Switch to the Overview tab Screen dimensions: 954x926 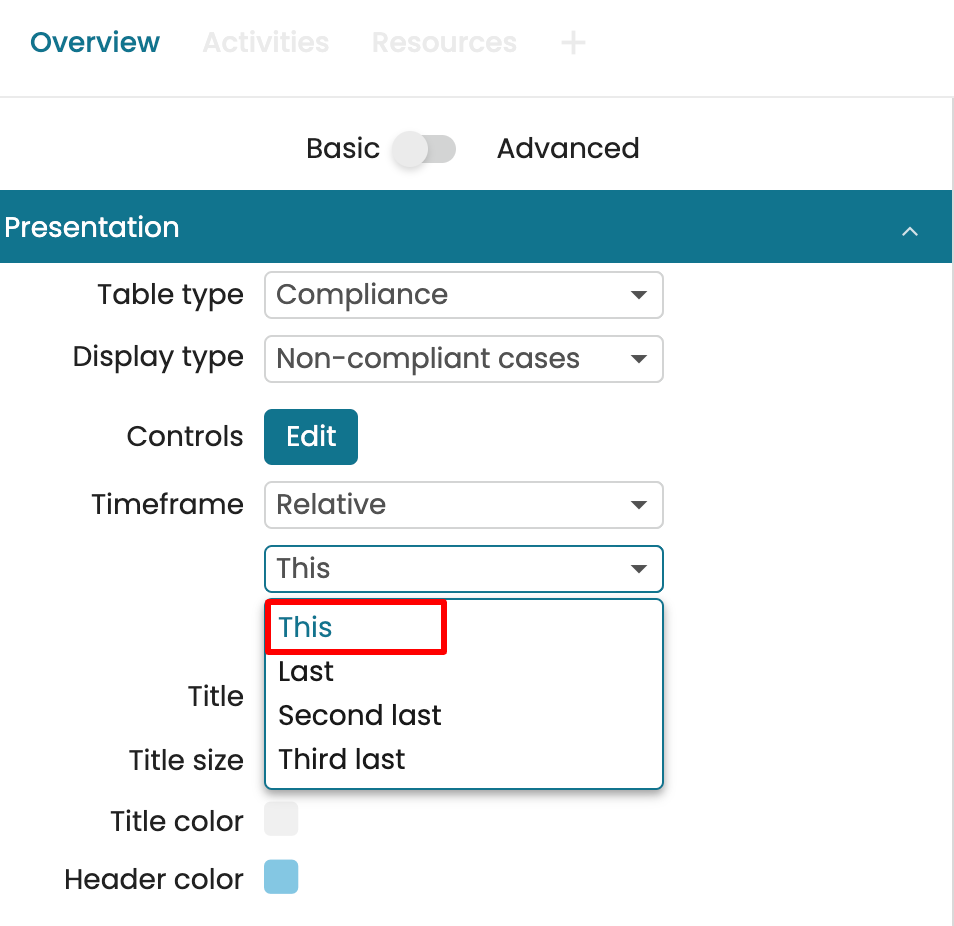(x=95, y=43)
